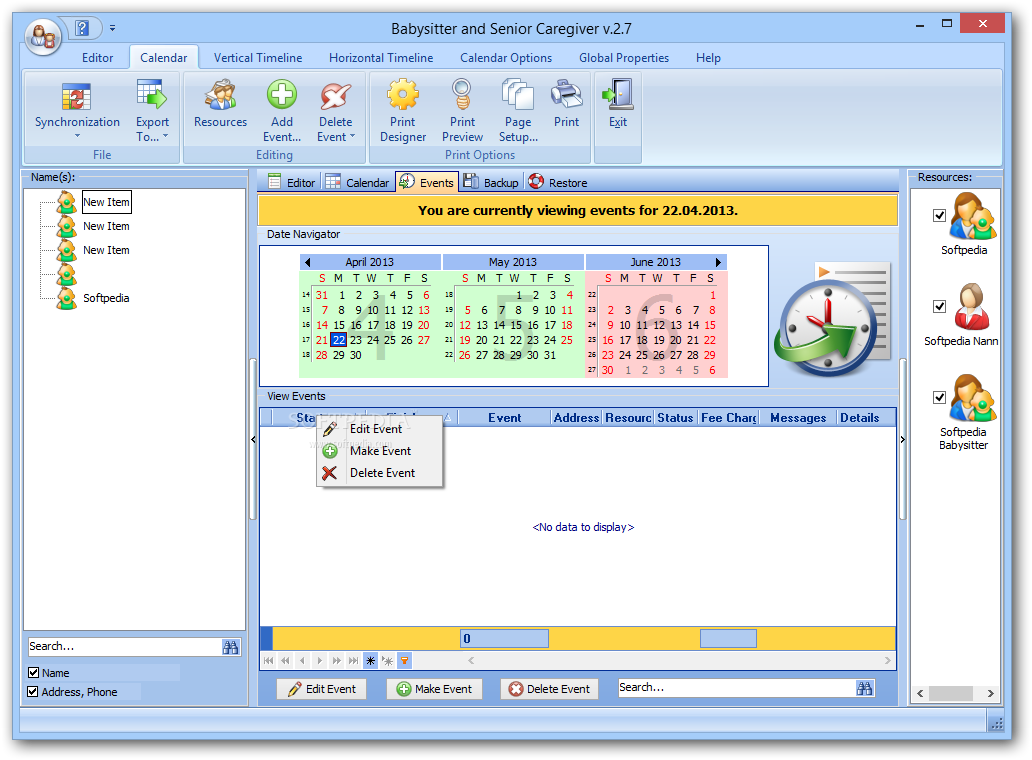Select the Softpedia Babysitter avatar icon
This screenshot has height=760, width=1032.
[x=971, y=398]
